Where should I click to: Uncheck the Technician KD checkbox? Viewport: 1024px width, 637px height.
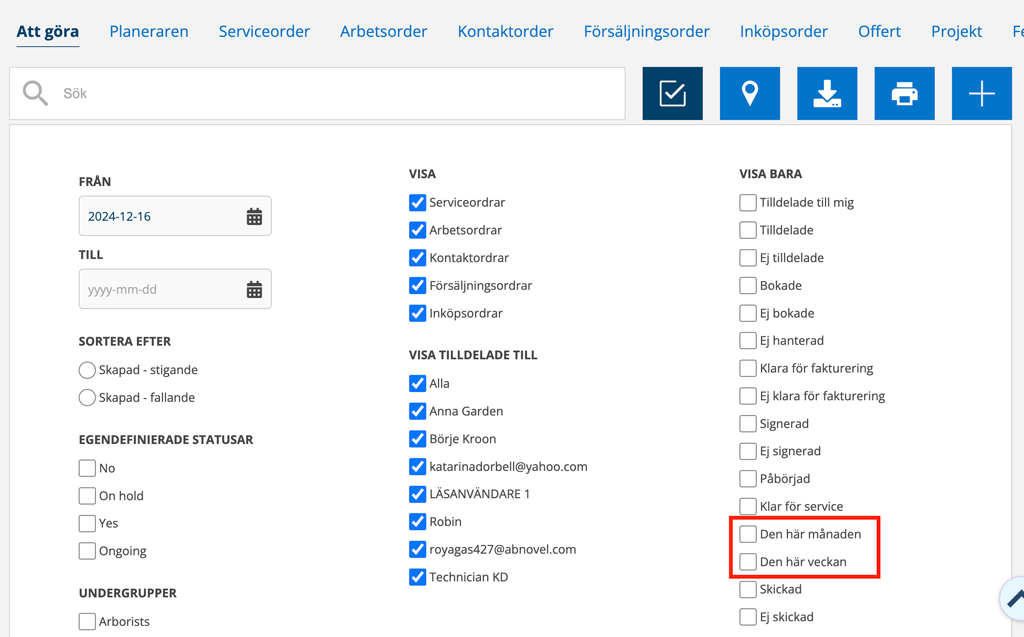pyautogui.click(x=417, y=578)
